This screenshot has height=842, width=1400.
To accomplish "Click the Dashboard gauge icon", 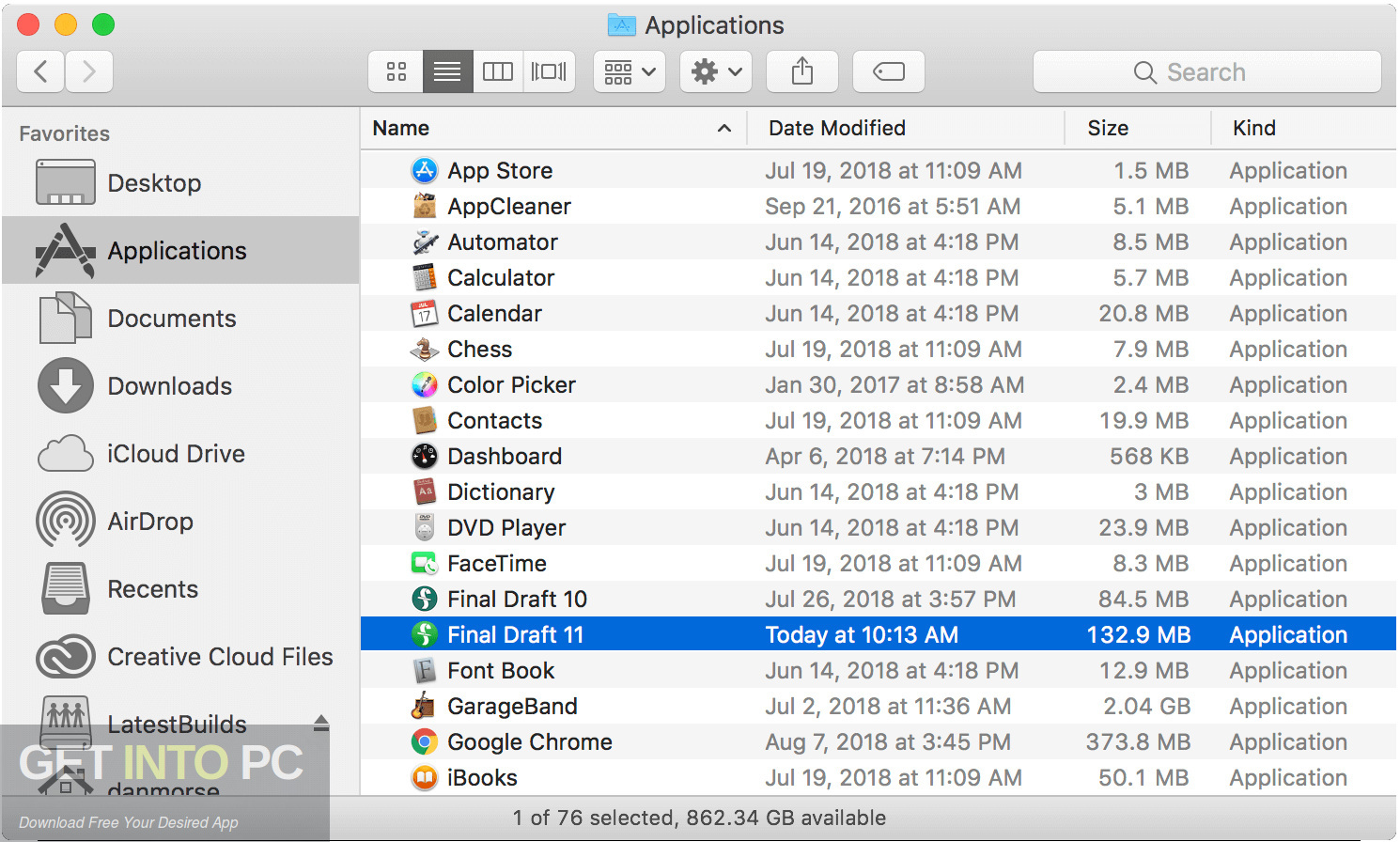I will tap(425, 456).
